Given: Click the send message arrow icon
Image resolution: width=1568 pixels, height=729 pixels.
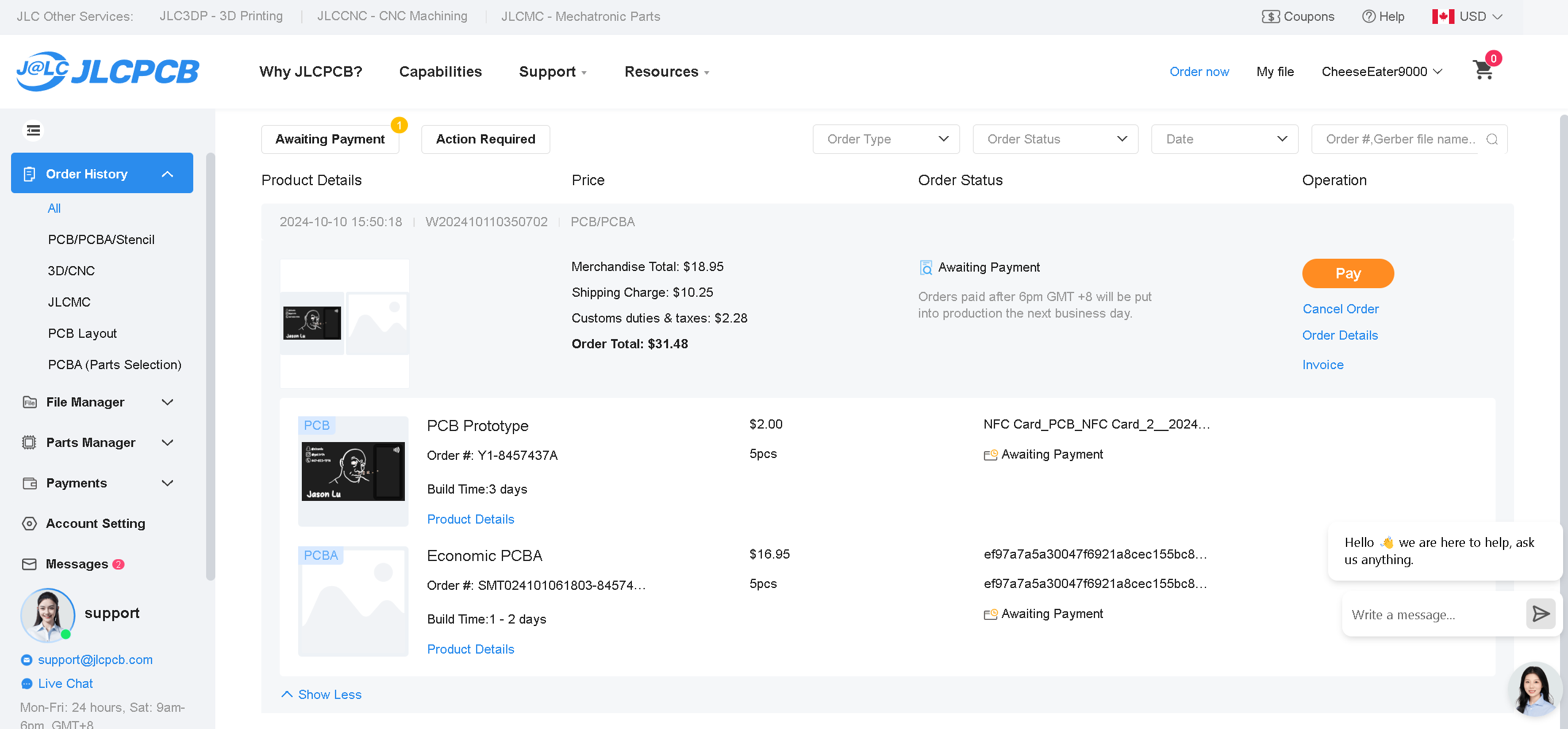Looking at the screenshot, I should click(1540, 614).
